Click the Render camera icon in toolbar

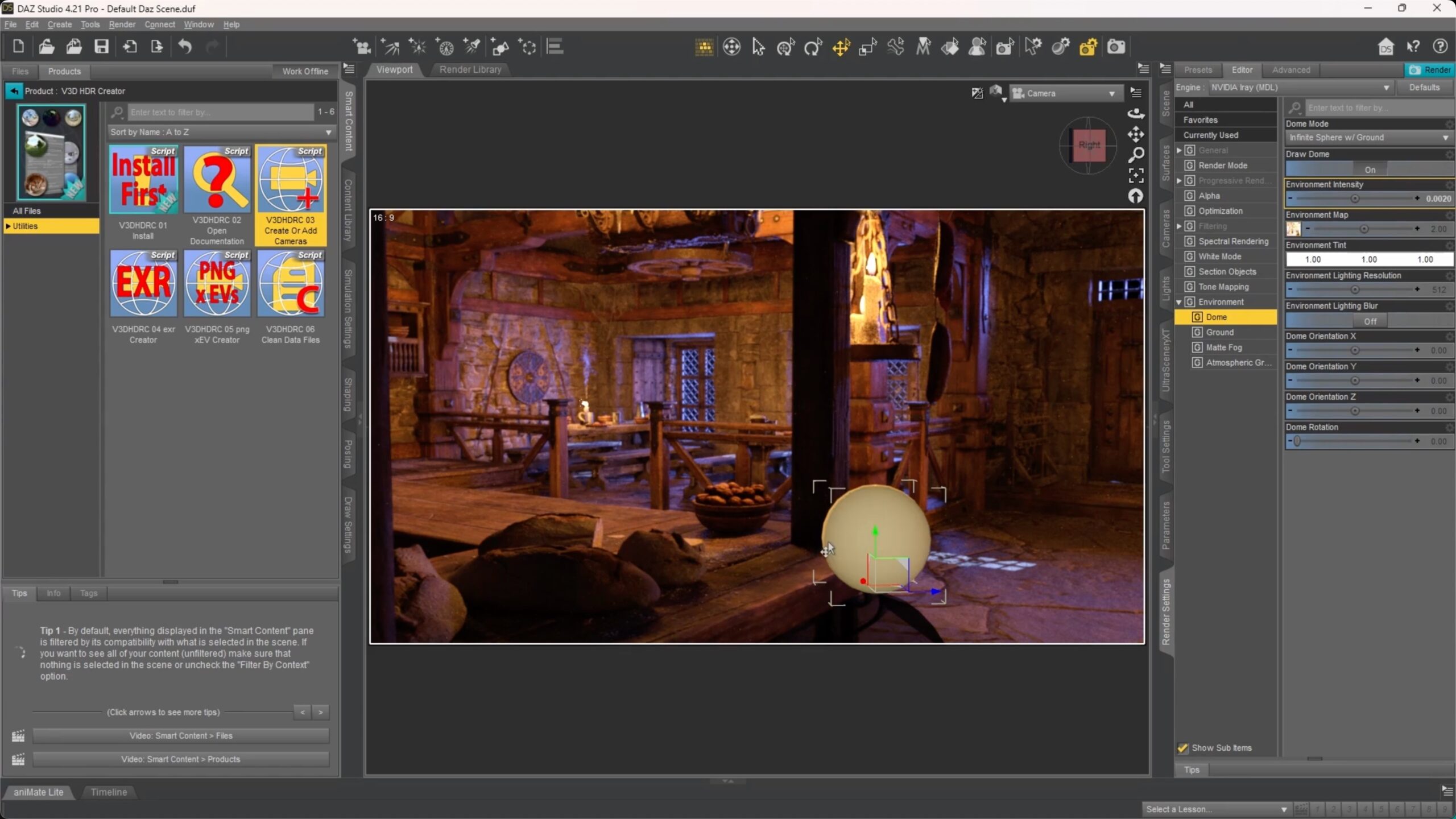click(x=1116, y=47)
